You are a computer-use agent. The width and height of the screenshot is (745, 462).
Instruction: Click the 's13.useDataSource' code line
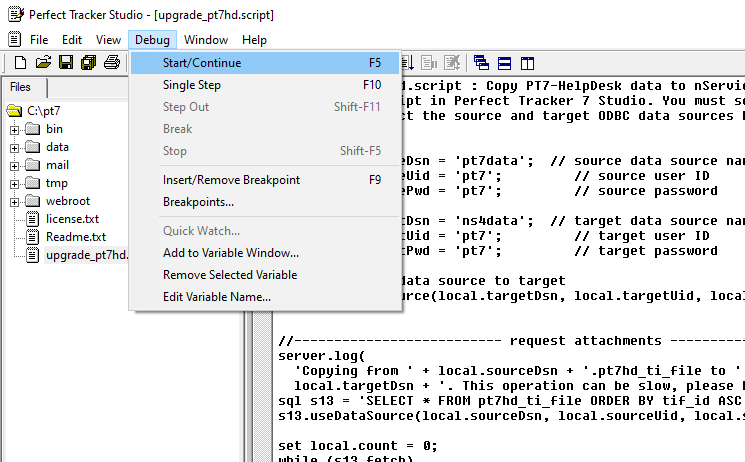pos(511,415)
